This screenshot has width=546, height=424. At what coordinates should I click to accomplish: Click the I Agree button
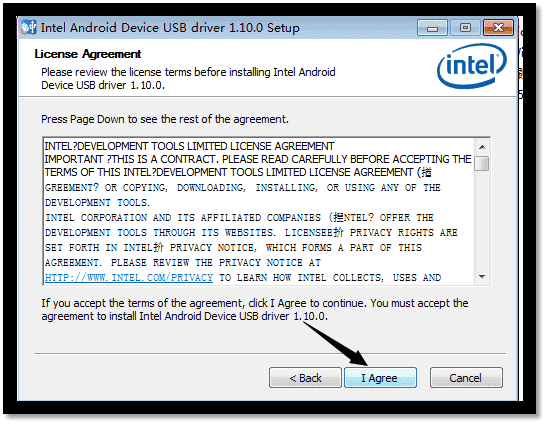(380, 377)
